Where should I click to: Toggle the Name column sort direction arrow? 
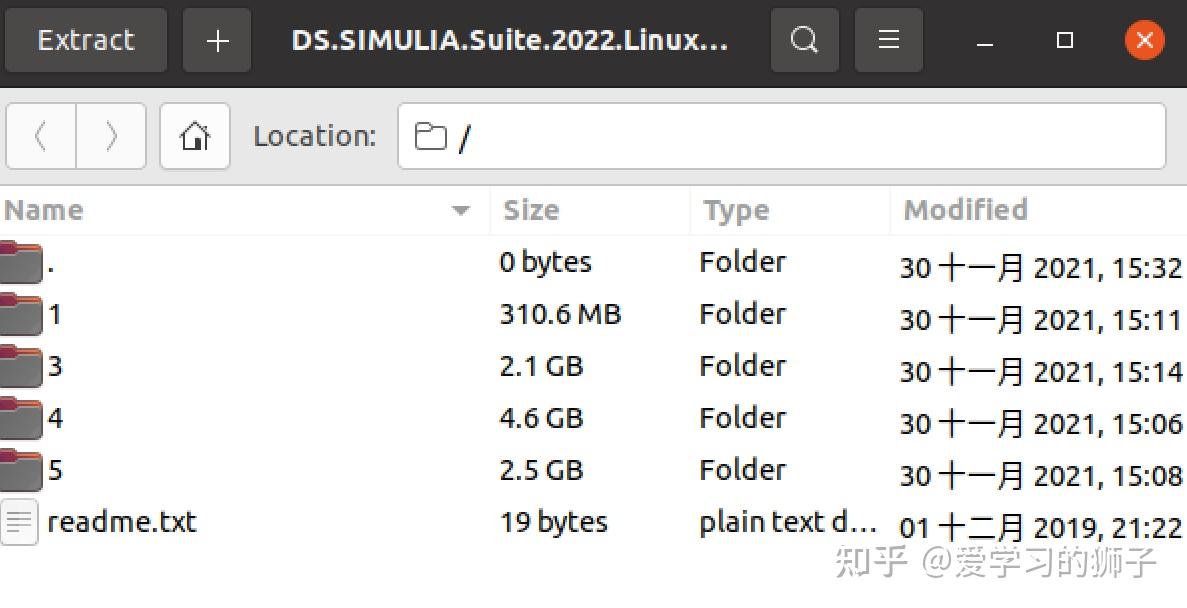[x=461, y=211]
